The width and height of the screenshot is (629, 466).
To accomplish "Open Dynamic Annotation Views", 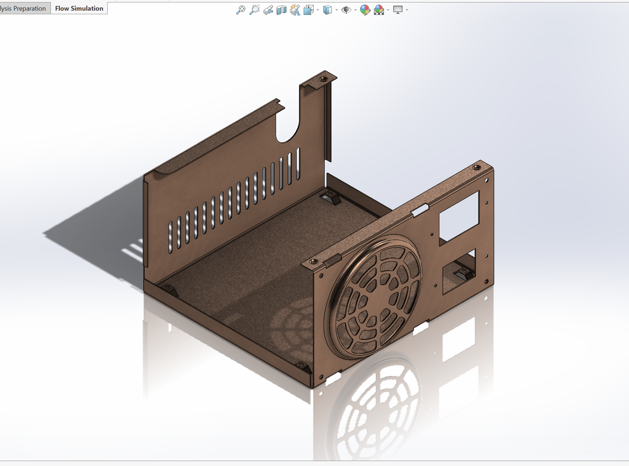I will (x=295, y=10).
